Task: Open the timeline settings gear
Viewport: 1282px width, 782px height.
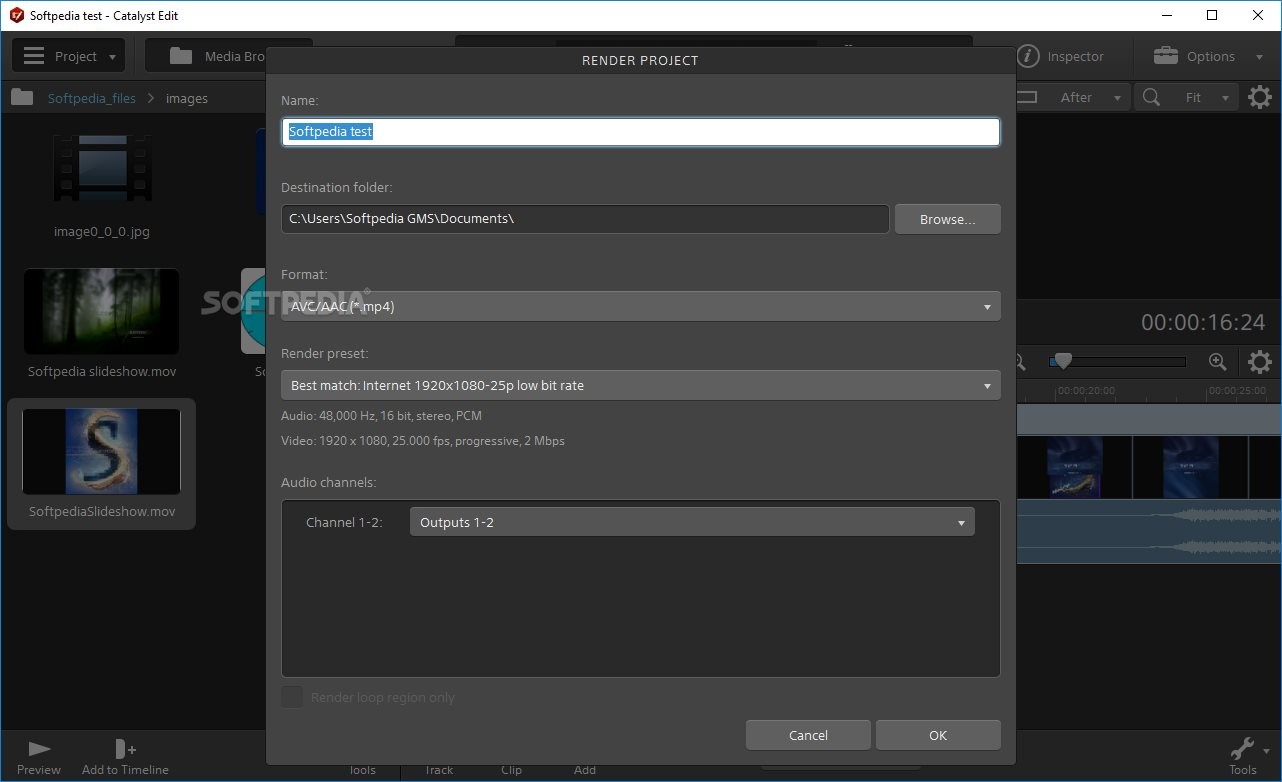Action: [1260, 362]
